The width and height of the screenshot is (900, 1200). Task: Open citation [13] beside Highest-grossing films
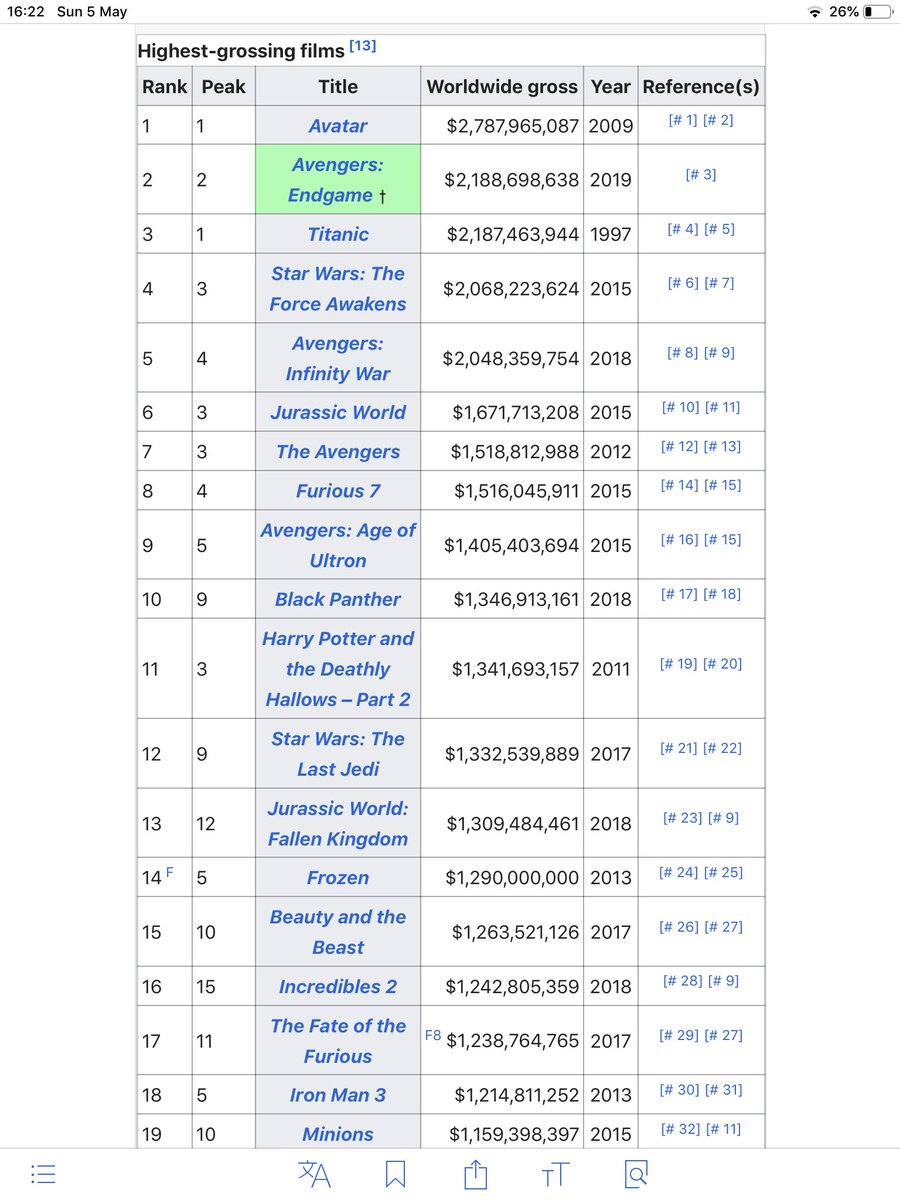[362, 47]
